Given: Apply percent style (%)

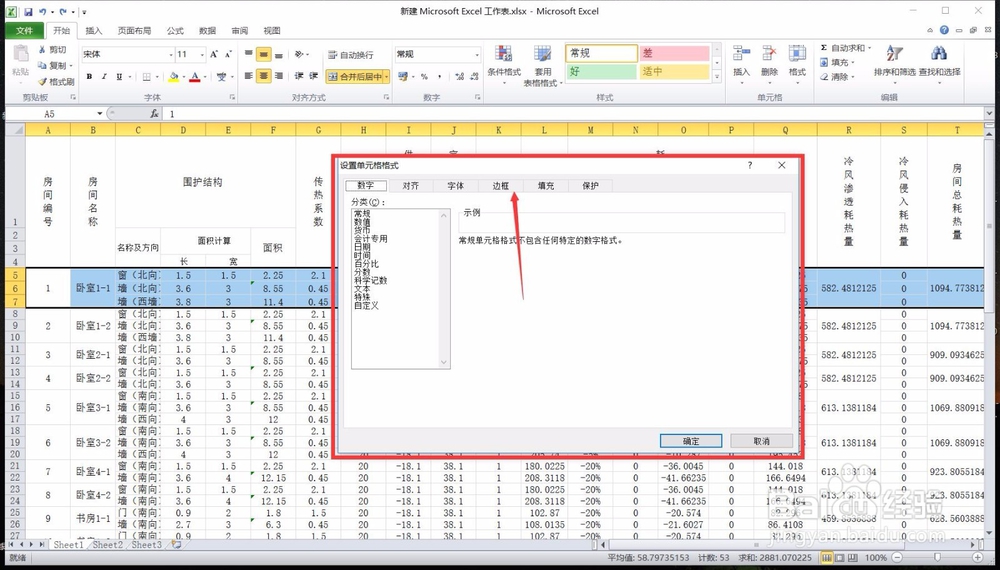Looking at the screenshot, I should point(424,77).
